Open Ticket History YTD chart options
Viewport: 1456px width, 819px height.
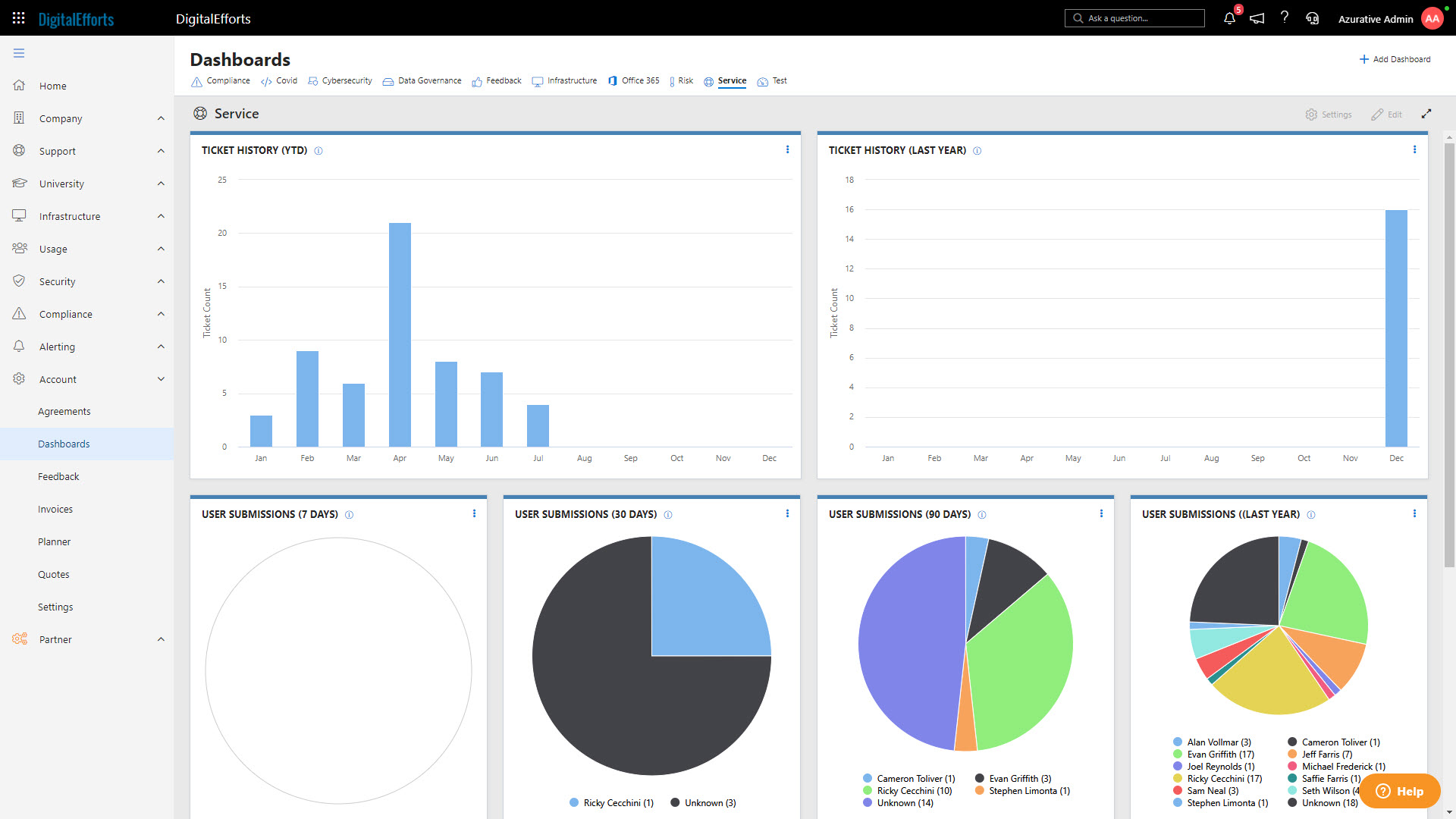[x=788, y=149]
